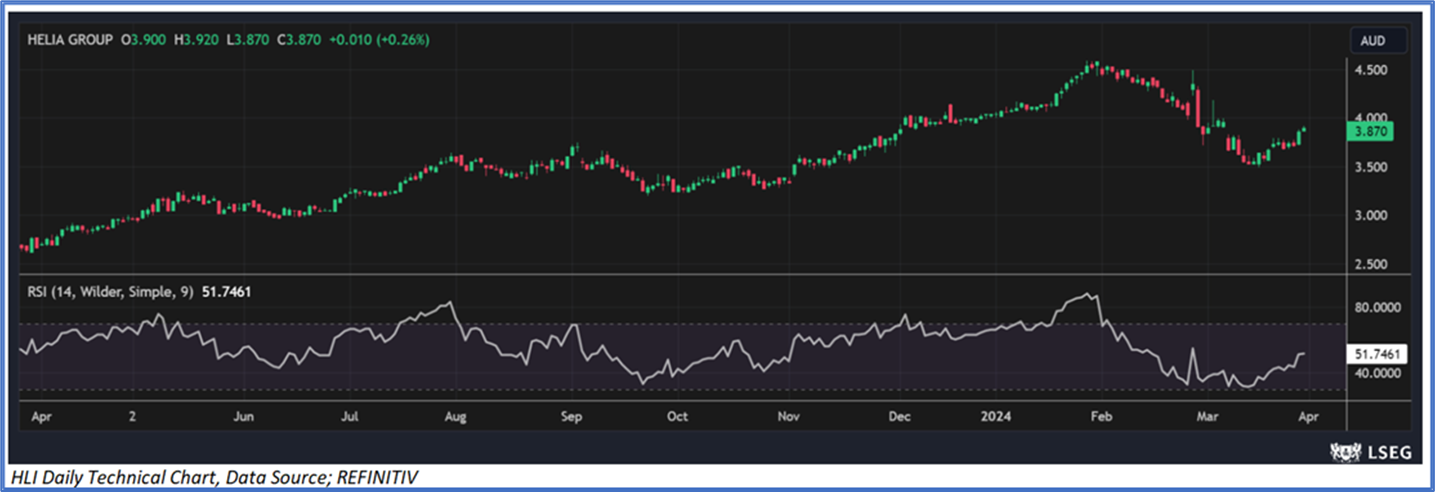This screenshot has width=1435, height=492.
Task: Click the 80.0000 RSI axis label
Action: 1377,308
